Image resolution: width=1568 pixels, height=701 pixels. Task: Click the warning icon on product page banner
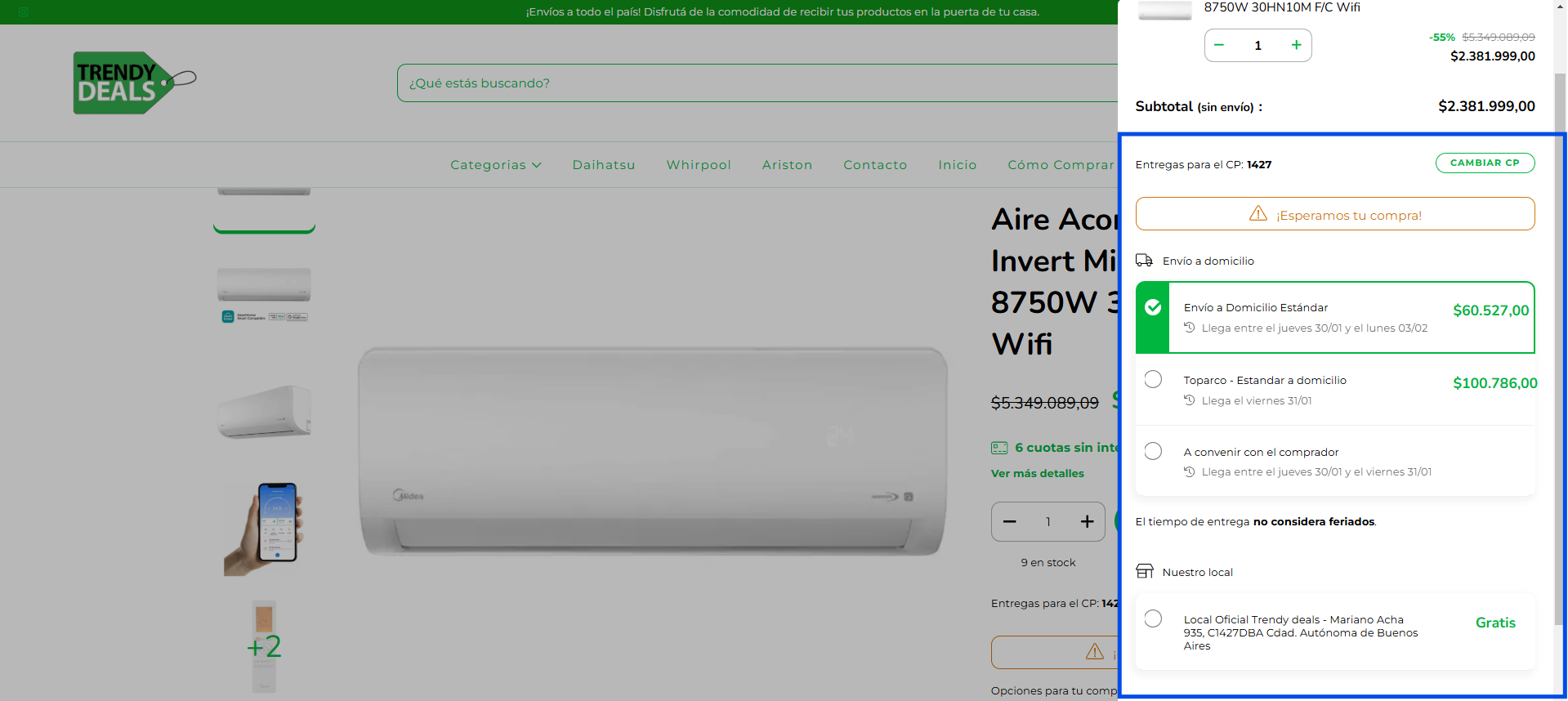[1095, 651]
